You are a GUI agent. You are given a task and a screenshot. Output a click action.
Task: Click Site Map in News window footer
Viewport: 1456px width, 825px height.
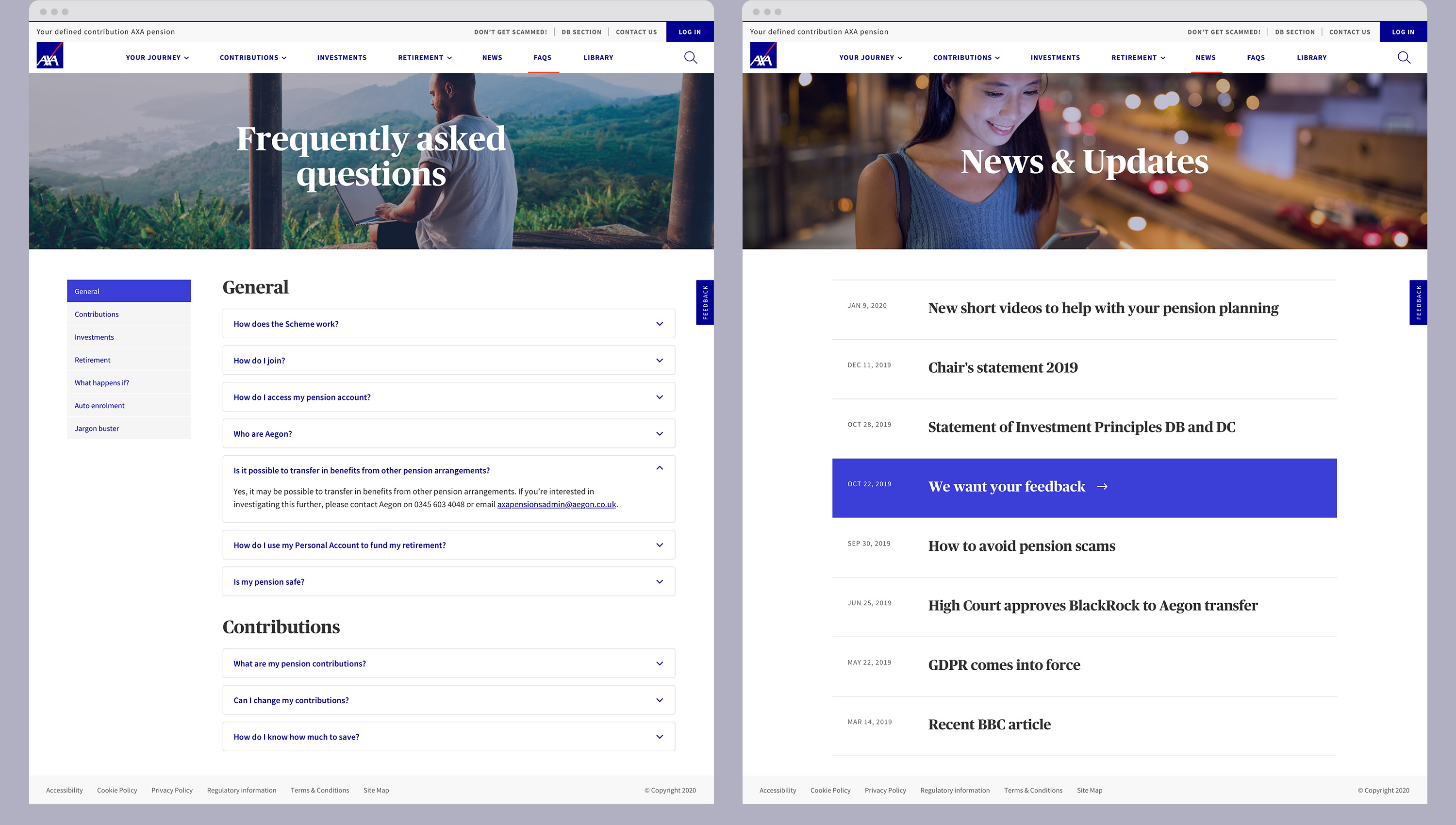tap(1089, 791)
